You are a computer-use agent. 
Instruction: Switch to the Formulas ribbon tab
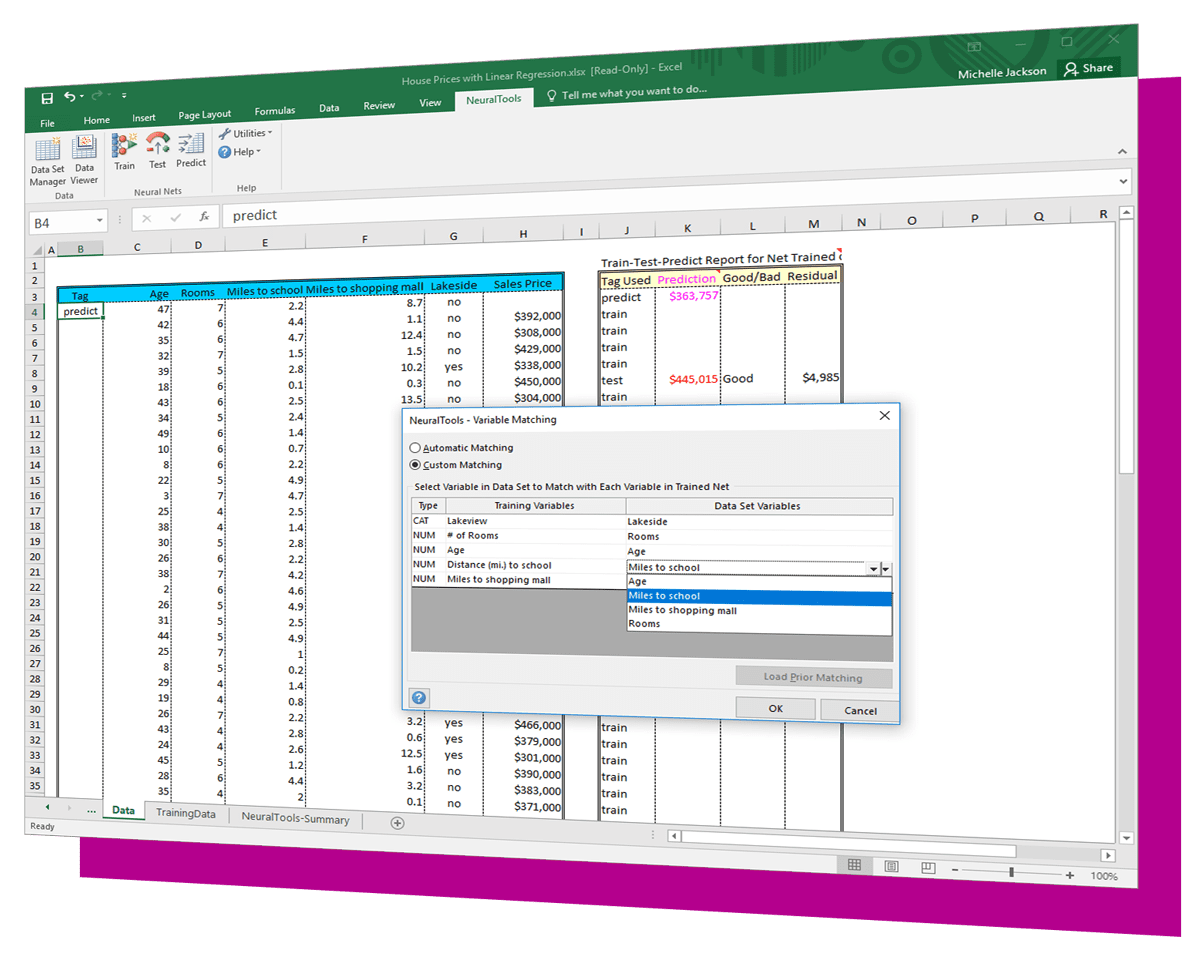274,111
